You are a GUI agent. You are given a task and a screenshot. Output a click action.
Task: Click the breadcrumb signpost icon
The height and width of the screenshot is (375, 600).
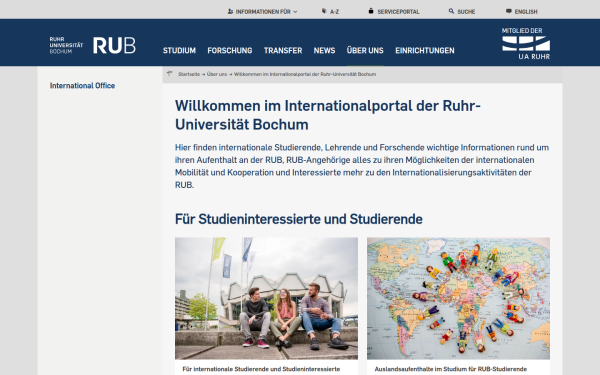[x=170, y=73]
